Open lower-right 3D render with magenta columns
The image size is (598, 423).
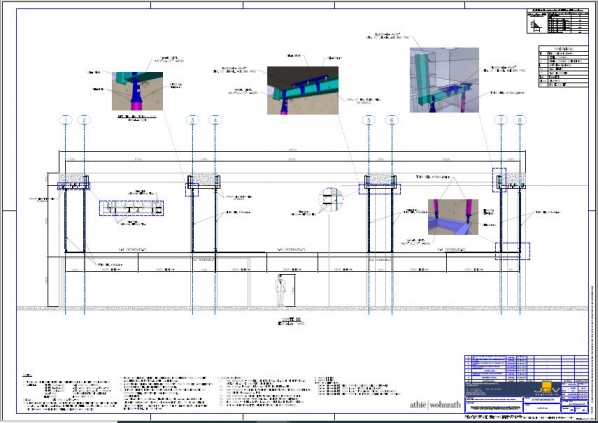(x=453, y=217)
